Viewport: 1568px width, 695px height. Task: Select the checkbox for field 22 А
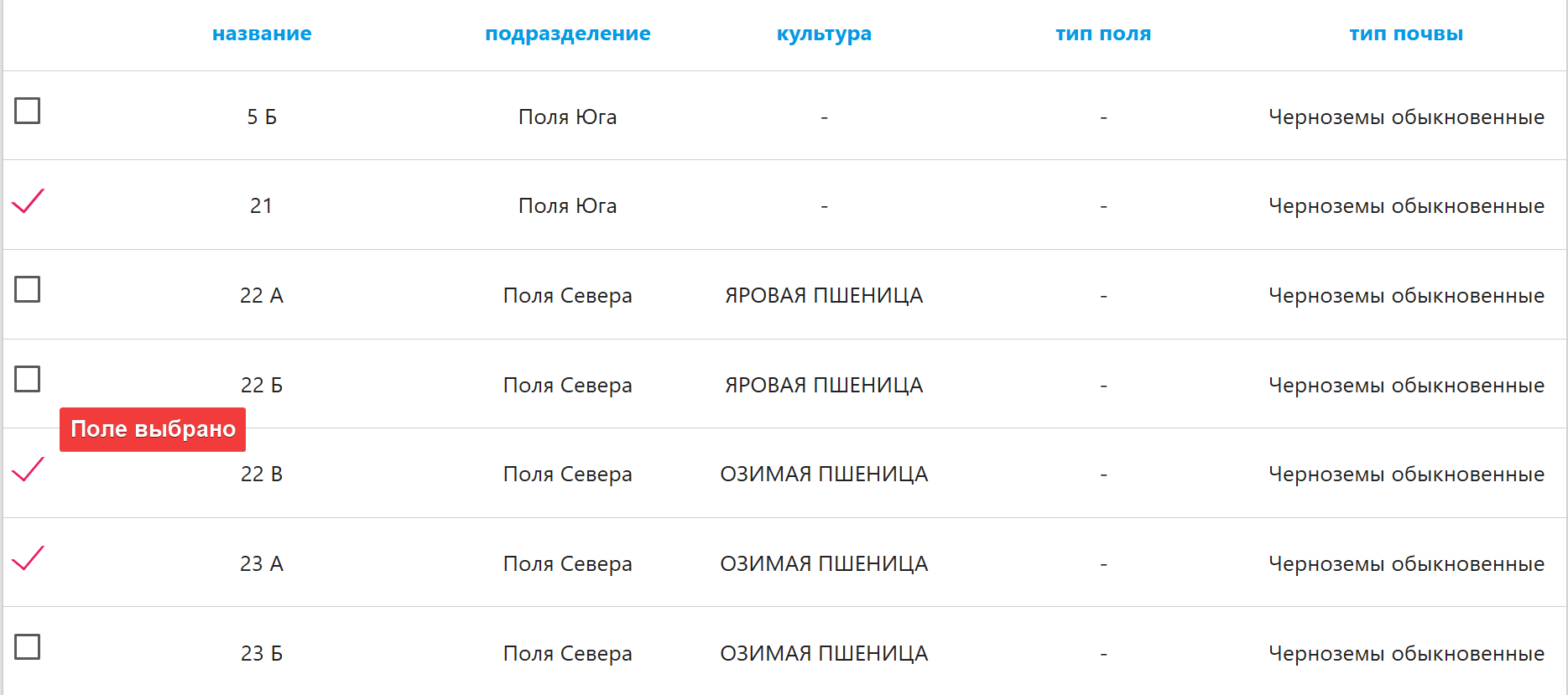(28, 289)
